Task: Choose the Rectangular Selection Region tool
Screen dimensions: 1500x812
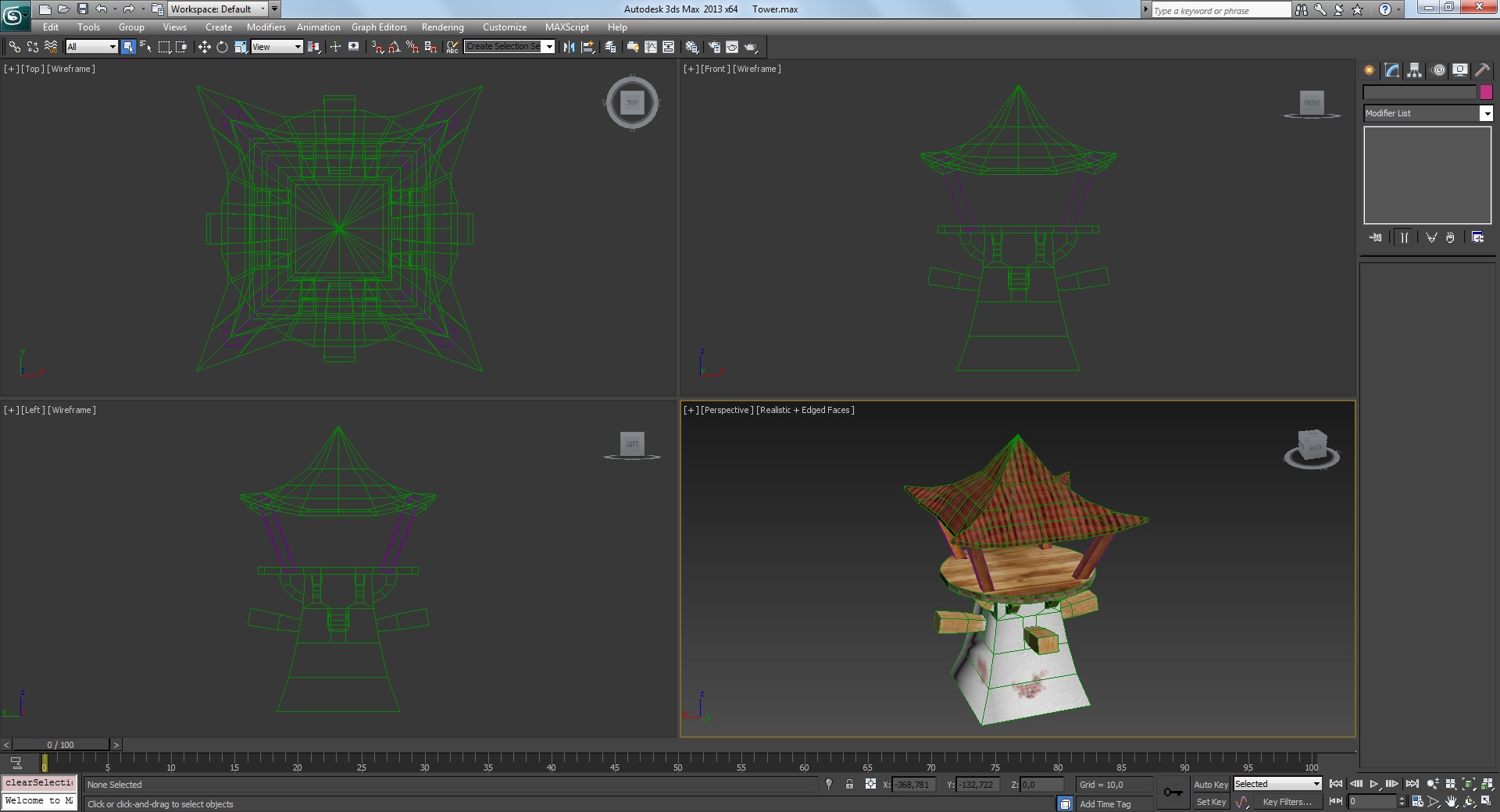Action: [x=164, y=47]
